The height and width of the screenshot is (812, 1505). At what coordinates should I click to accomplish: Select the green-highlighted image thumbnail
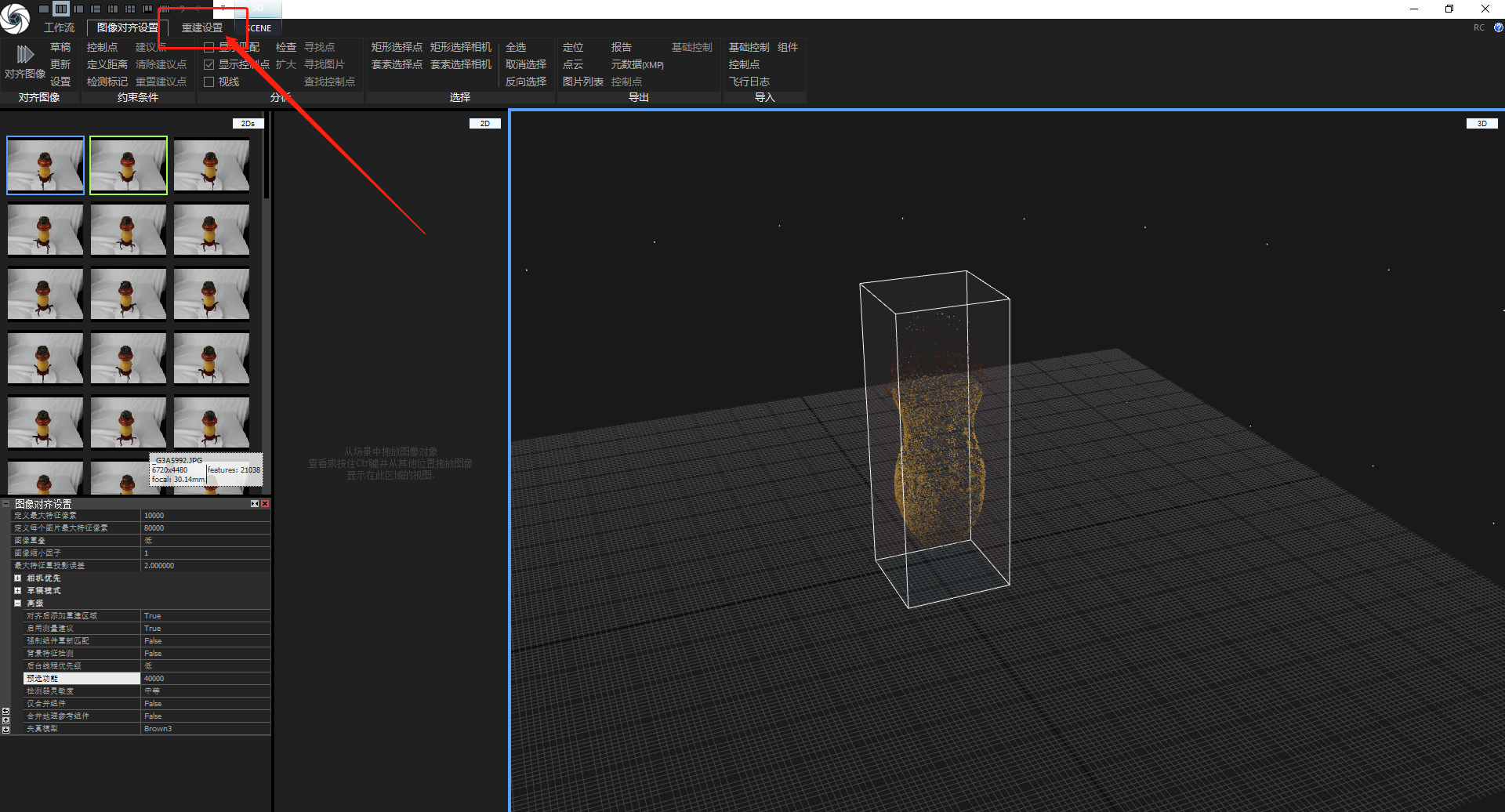[129, 165]
